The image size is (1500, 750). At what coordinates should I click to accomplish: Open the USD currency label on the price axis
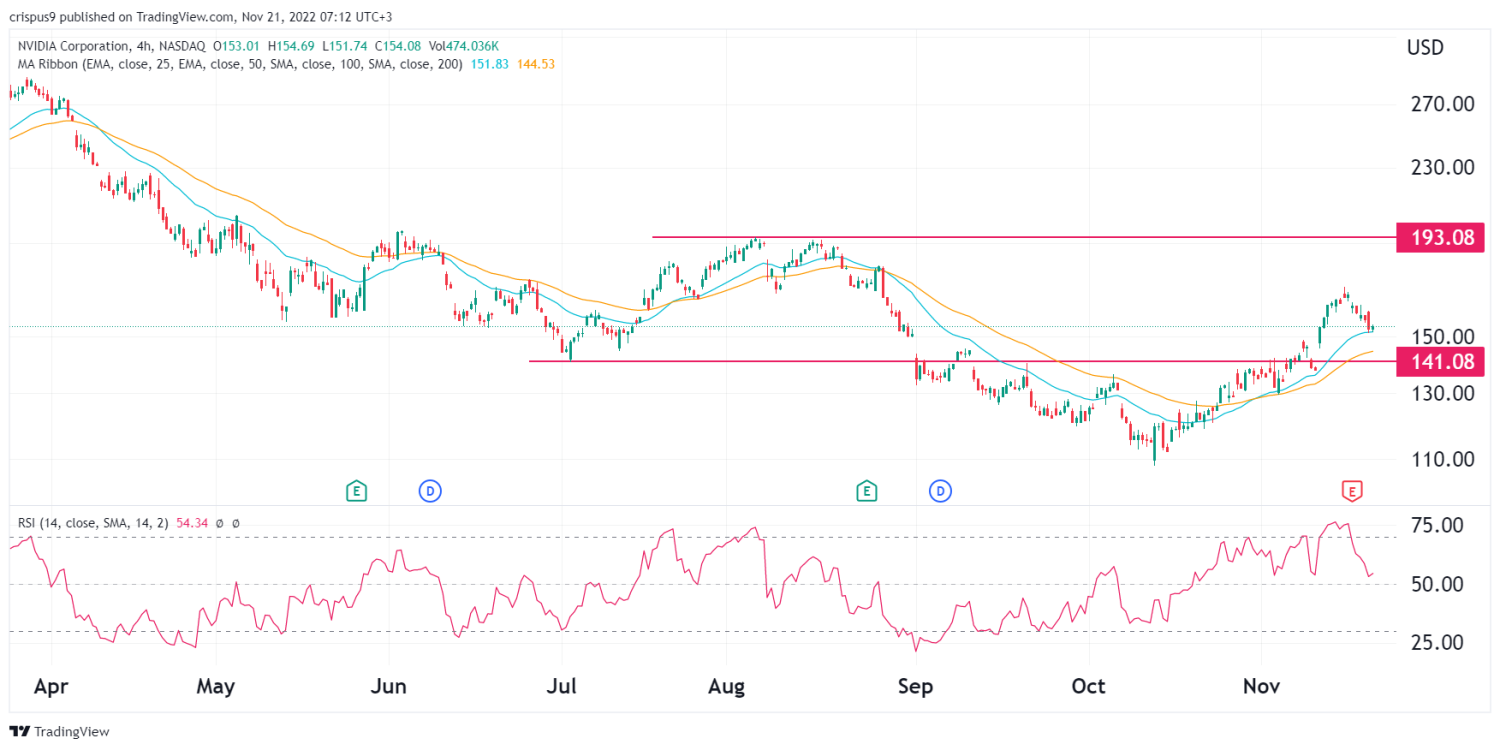(x=1427, y=46)
